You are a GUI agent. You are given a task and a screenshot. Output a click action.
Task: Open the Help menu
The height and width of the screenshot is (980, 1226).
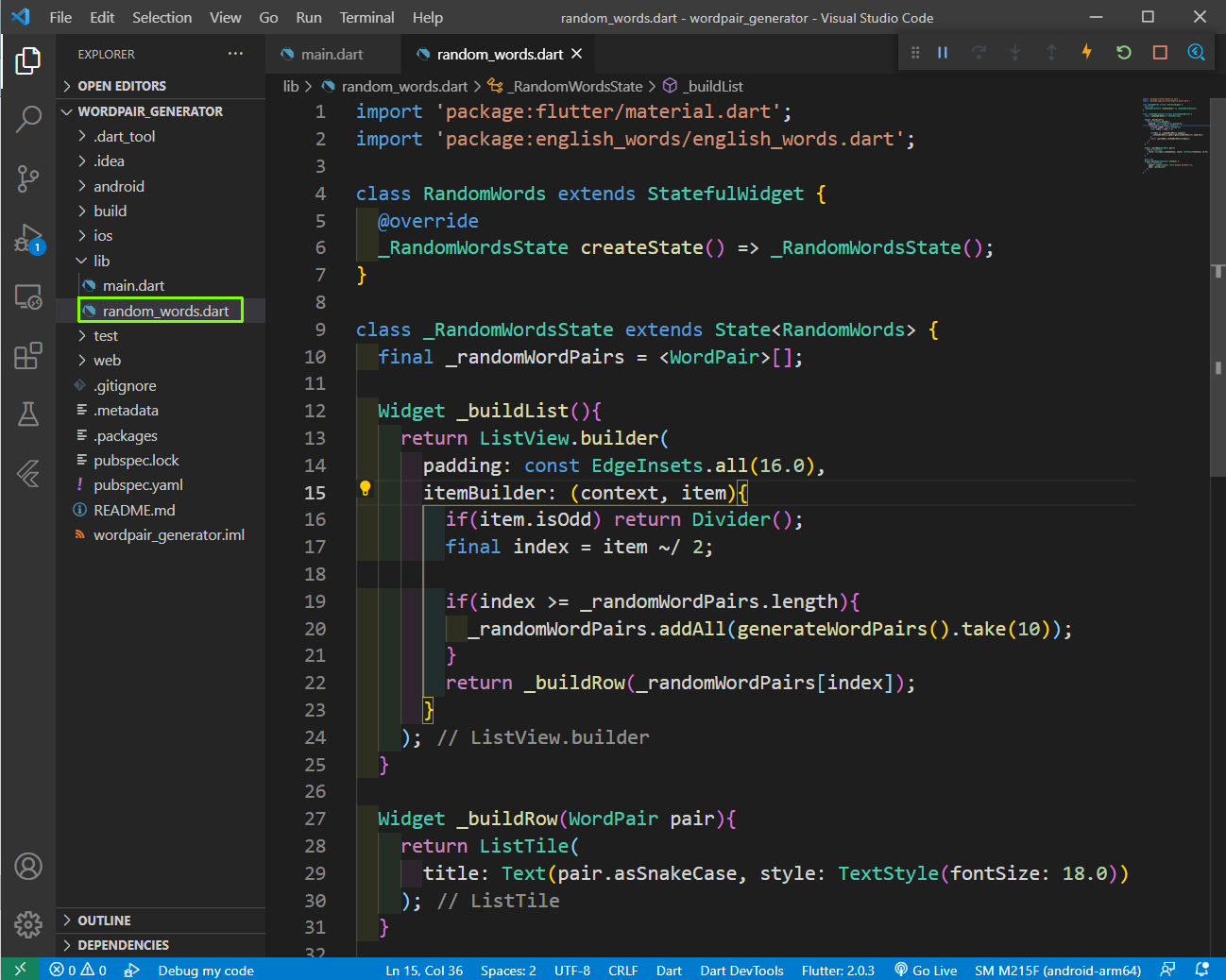click(x=428, y=17)
